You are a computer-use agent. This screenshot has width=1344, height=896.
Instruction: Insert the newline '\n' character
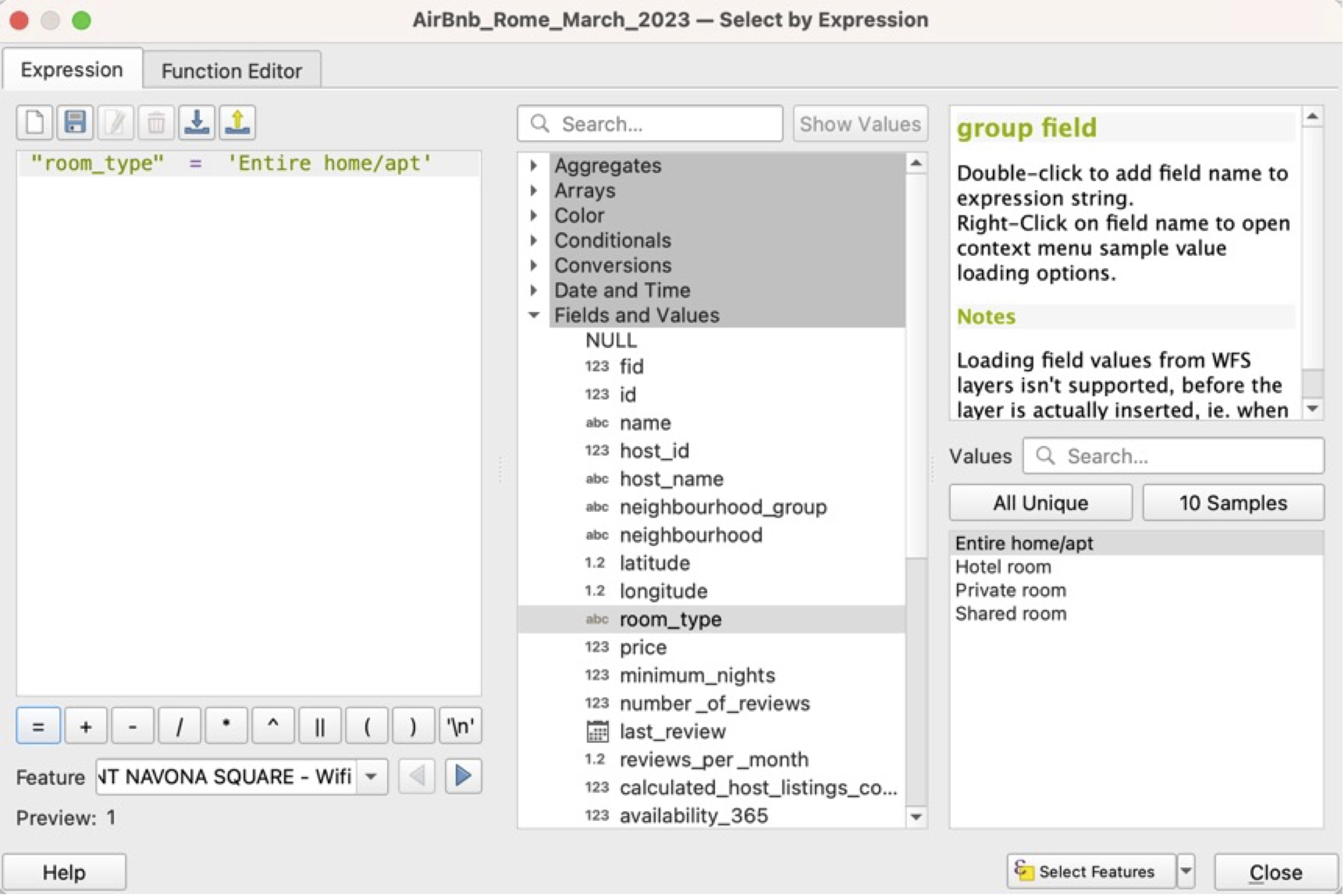(x=461, y=727)
